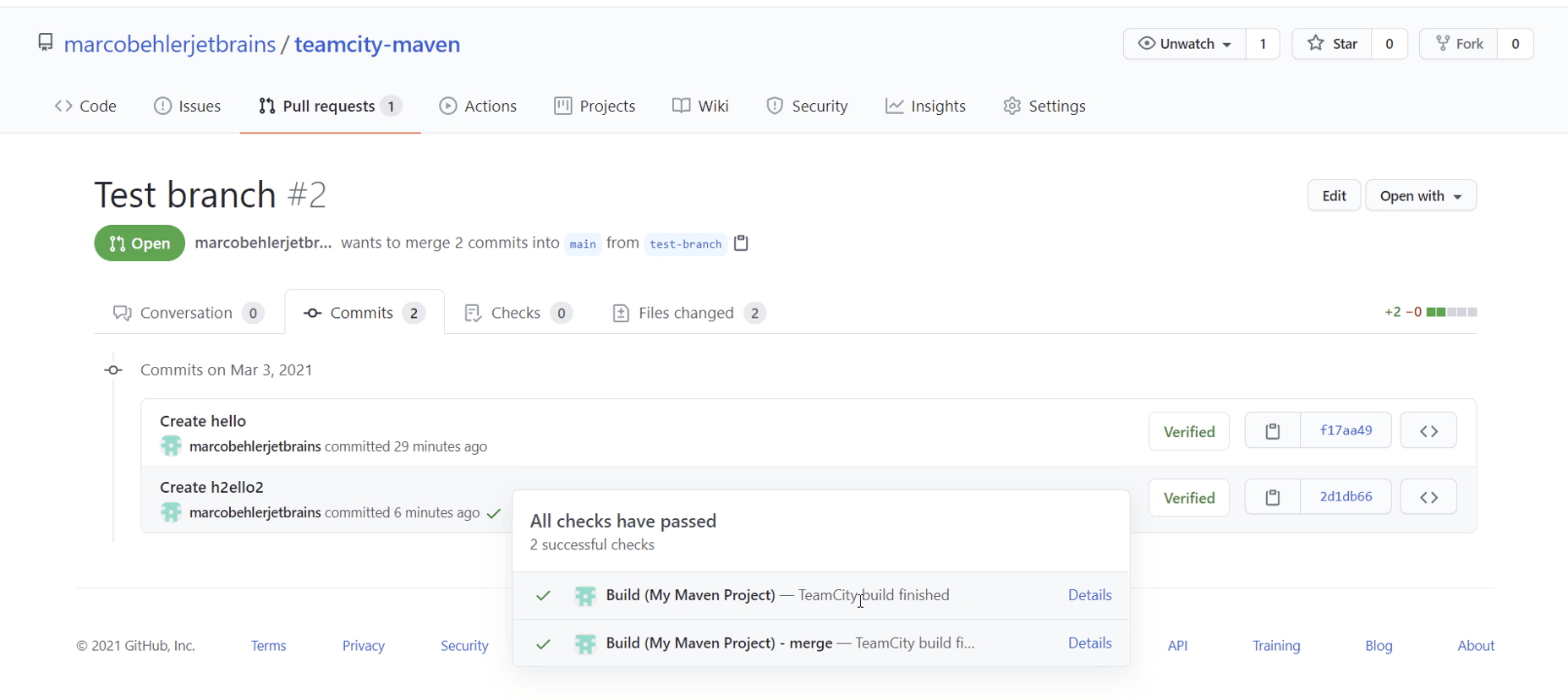Browse repository at commit 2d1db66
1568x700 pixels.
(x=1428, y=498)
